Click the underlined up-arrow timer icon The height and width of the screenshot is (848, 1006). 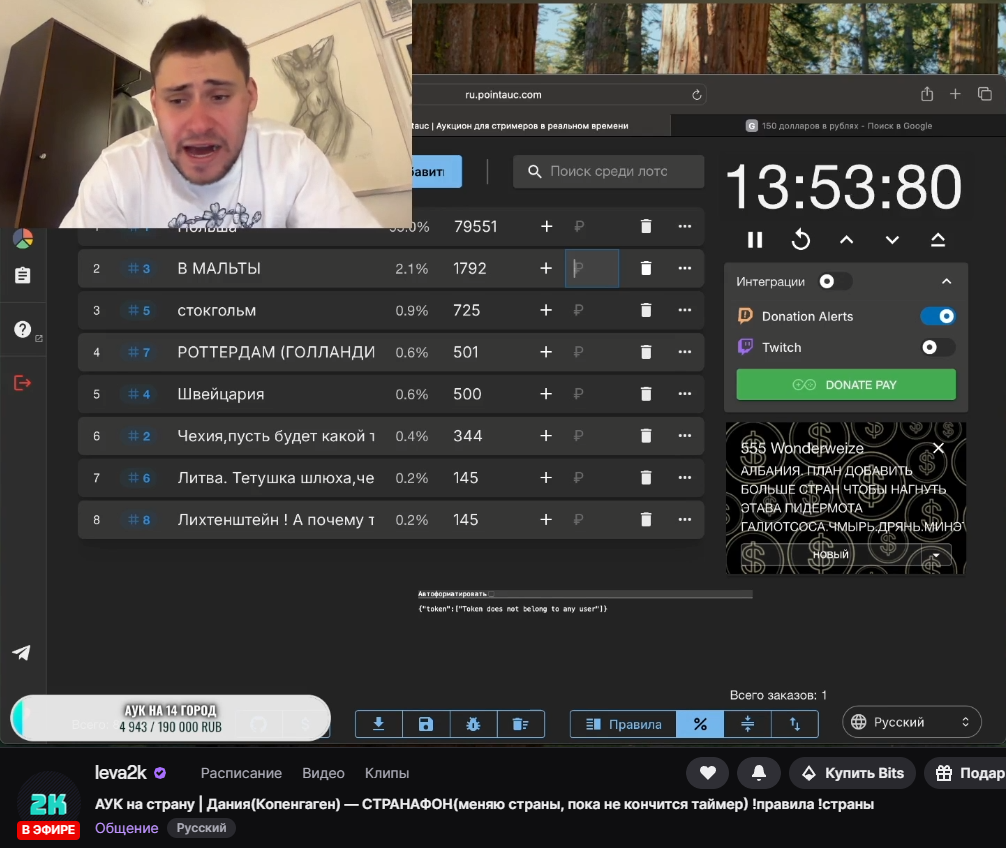pos(937,240)
